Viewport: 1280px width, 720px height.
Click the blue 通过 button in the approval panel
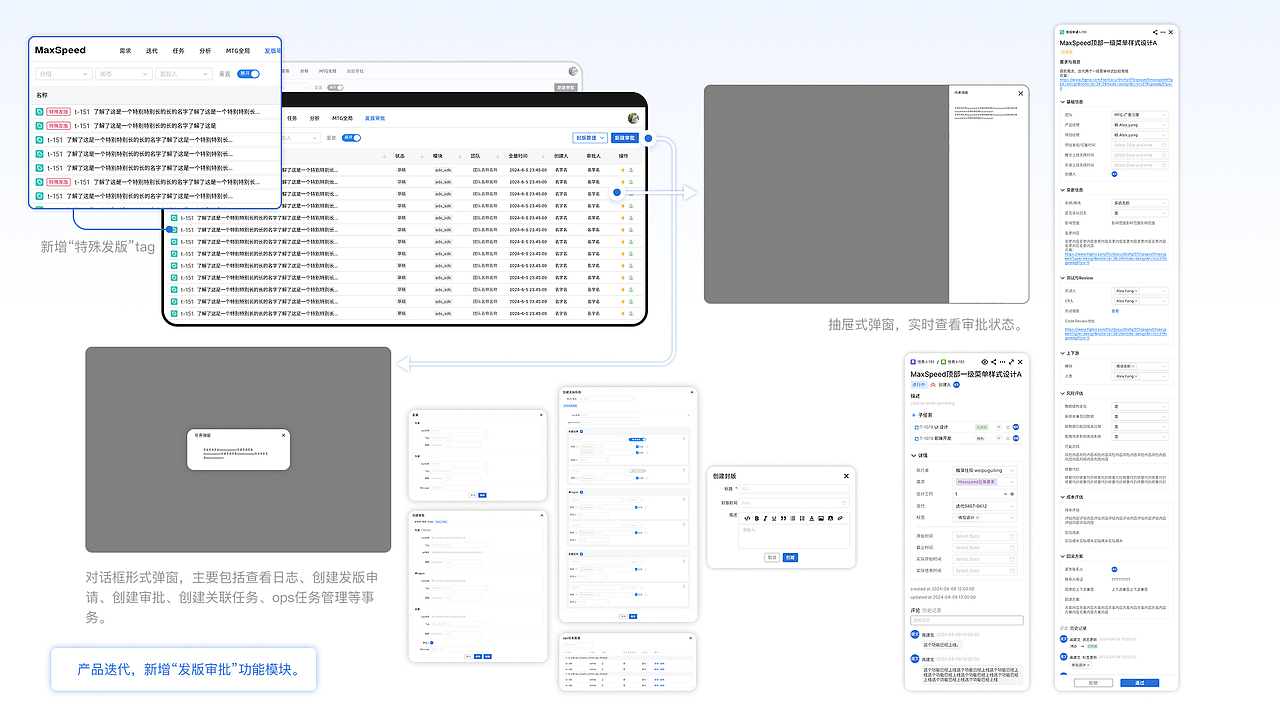tap(1140, 683)
